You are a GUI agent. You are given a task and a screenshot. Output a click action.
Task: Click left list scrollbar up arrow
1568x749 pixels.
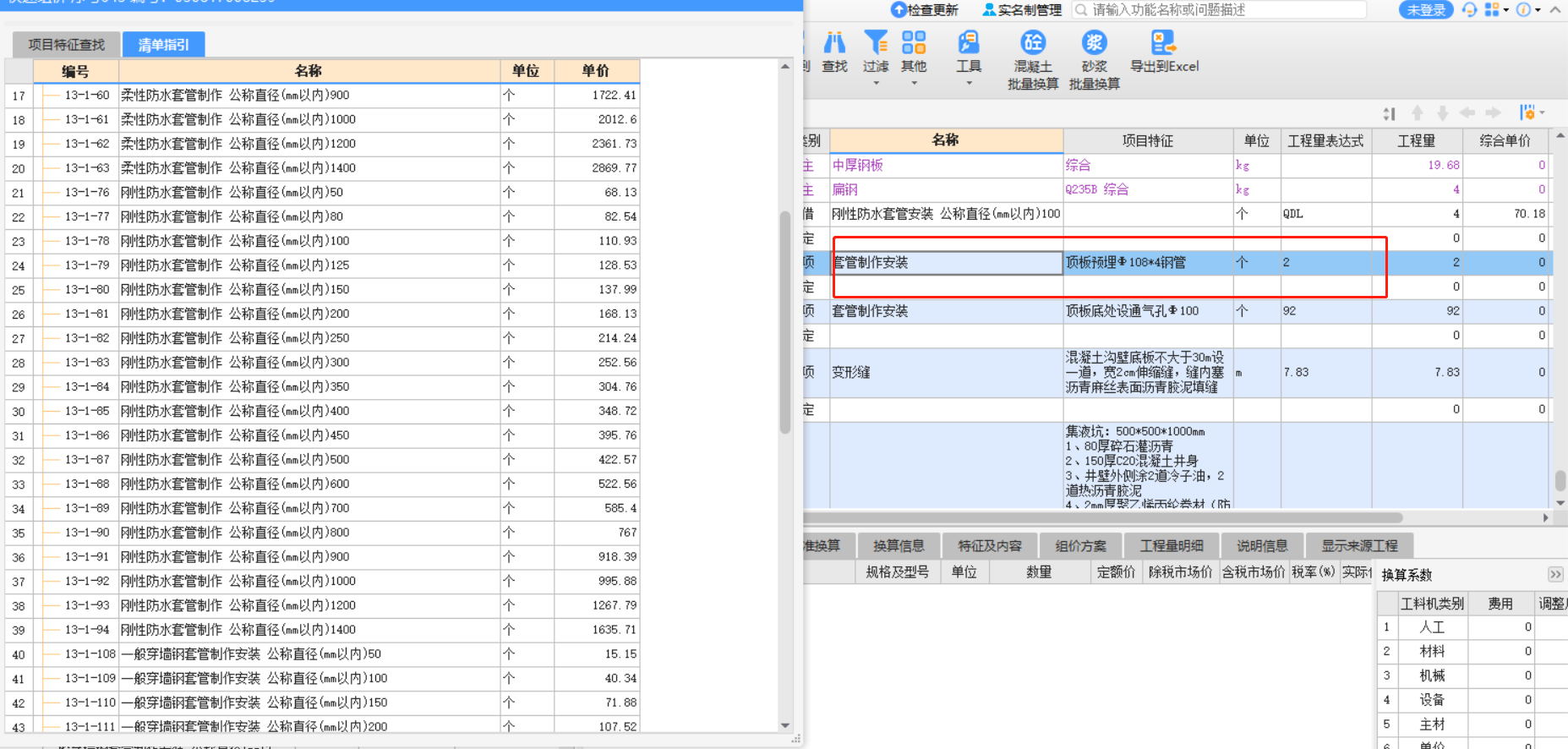pyautogui.click(x=785, y=66)
